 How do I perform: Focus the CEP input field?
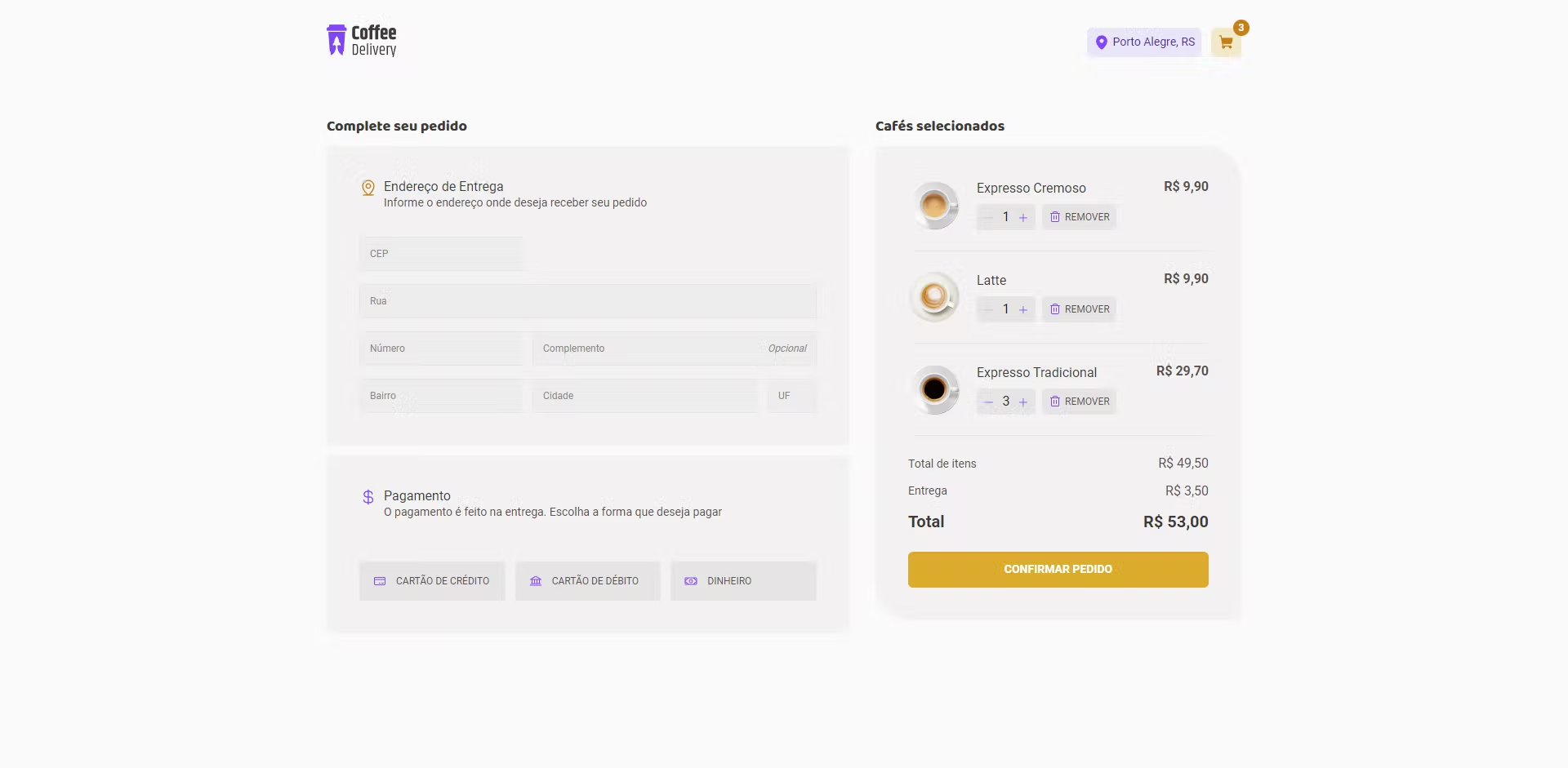(x=441, y=254)
